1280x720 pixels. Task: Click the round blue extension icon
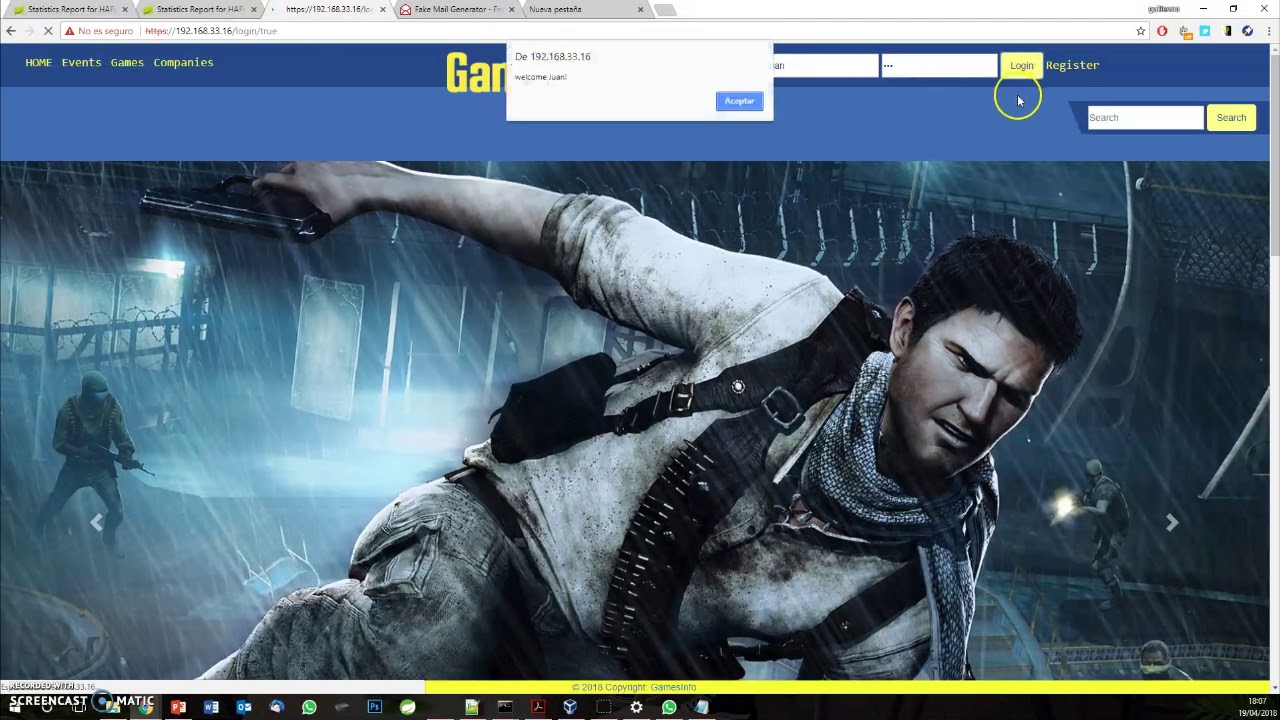1247,31
